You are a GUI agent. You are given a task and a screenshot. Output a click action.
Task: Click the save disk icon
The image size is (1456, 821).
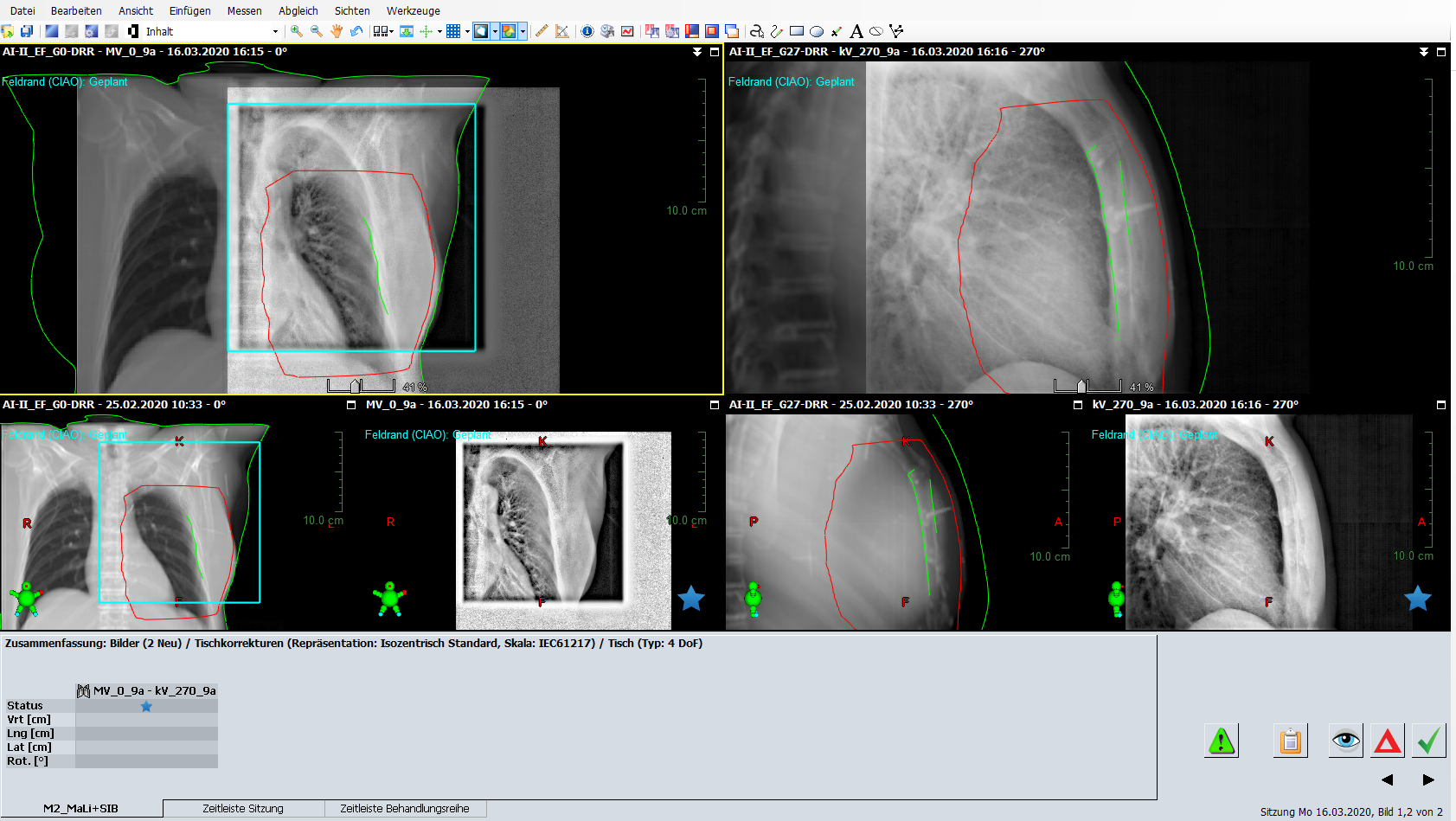27,31
